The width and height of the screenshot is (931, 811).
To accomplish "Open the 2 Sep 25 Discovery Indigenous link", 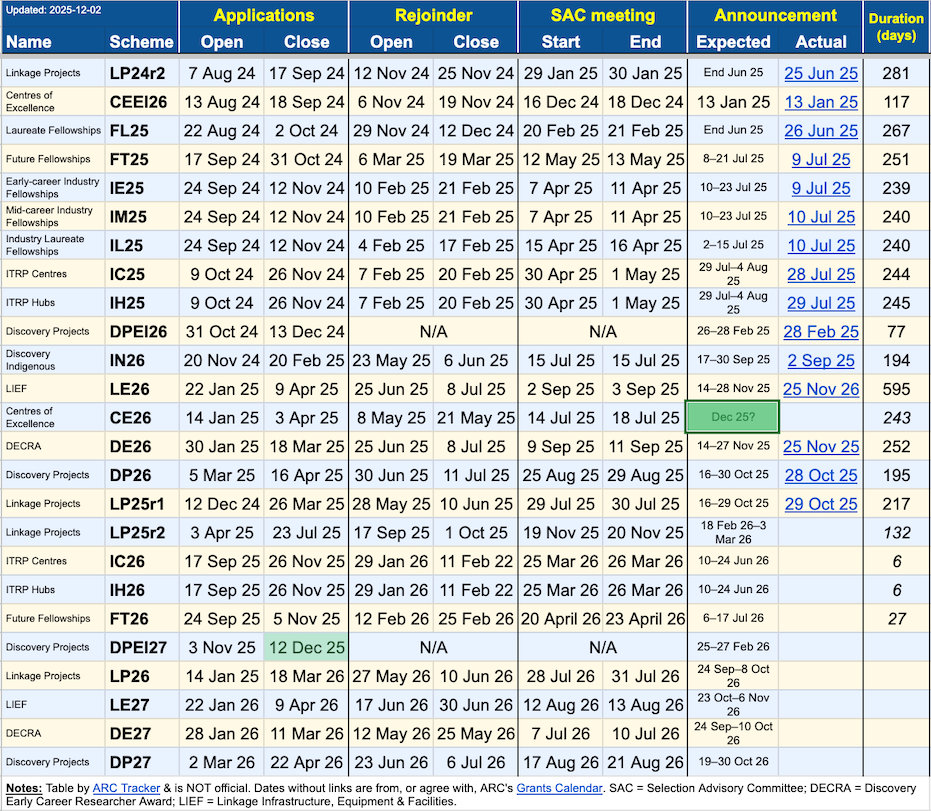I will click(x=820, y=361).
